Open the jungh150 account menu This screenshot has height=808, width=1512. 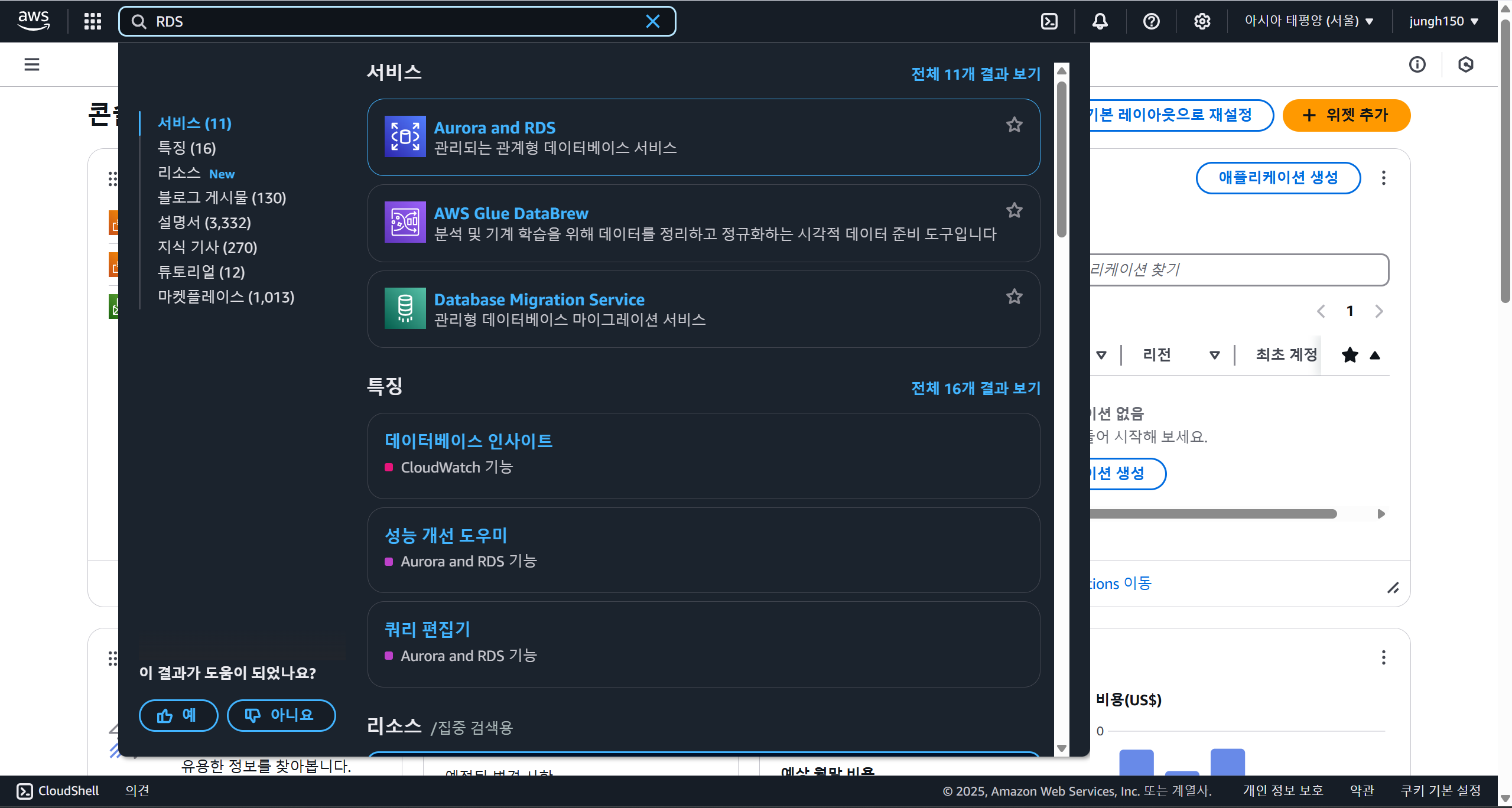coord(1443,21)
